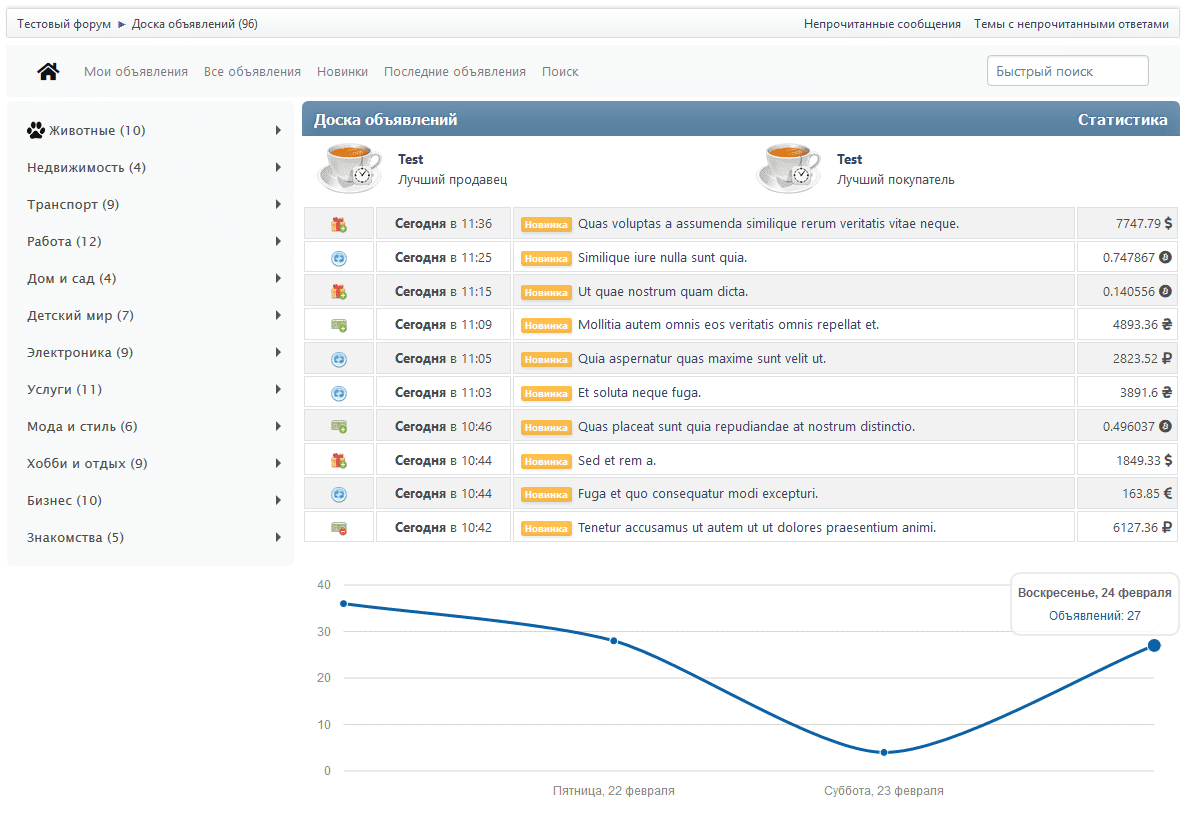Click the Суббота, 23 февраля chart point
The height and width of the screenshot is (815, 1187).
pyautogui.click(x=884, y=752)
